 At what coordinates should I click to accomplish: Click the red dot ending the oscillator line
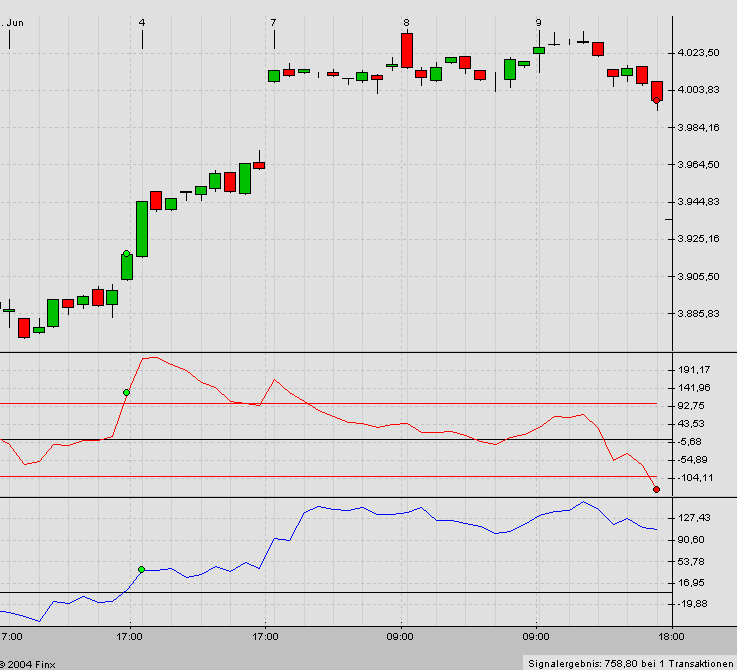point(656,489)
